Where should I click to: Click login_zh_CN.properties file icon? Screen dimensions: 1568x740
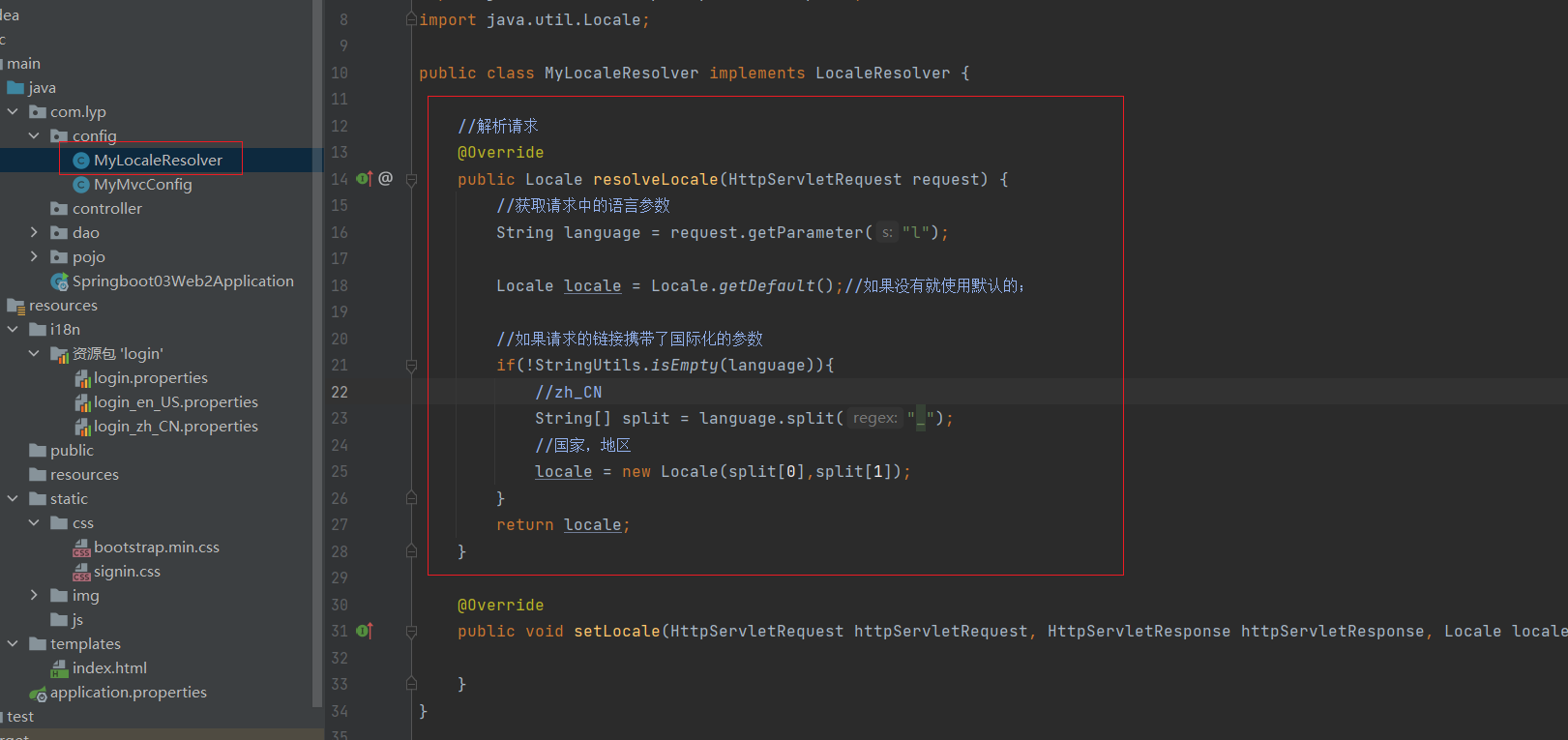point(82,427)
